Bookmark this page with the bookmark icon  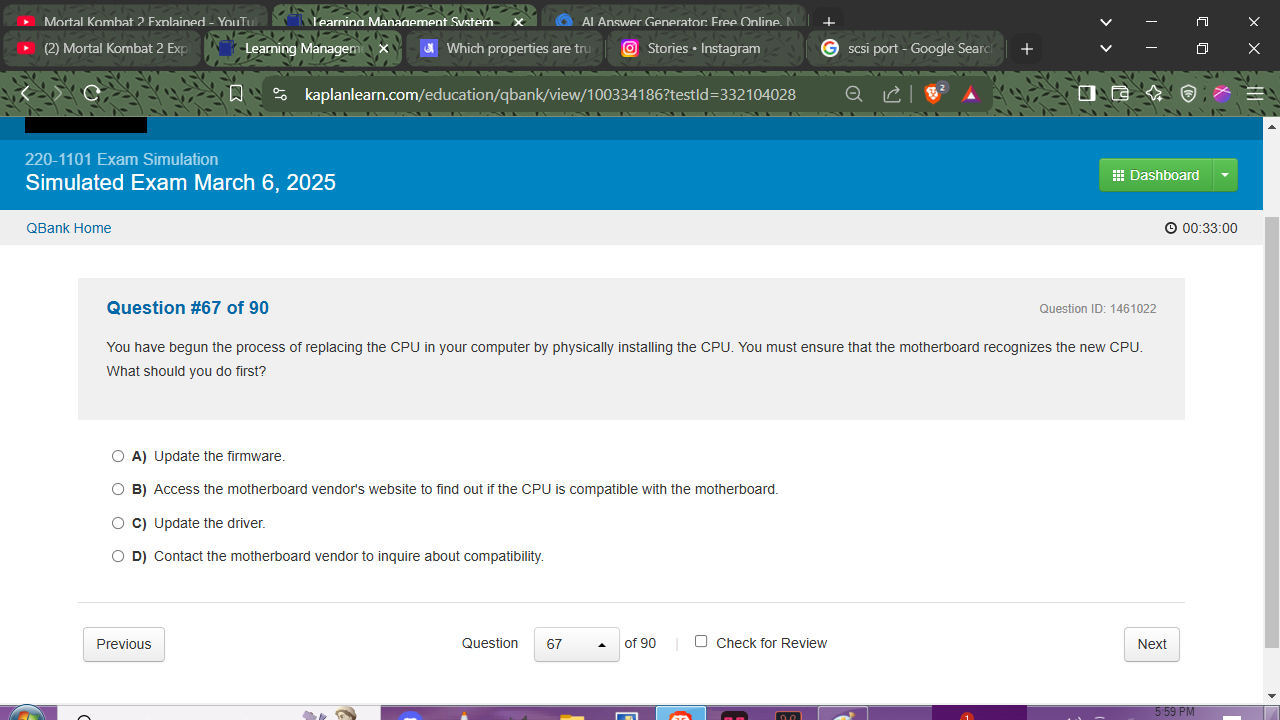[236, 94]
